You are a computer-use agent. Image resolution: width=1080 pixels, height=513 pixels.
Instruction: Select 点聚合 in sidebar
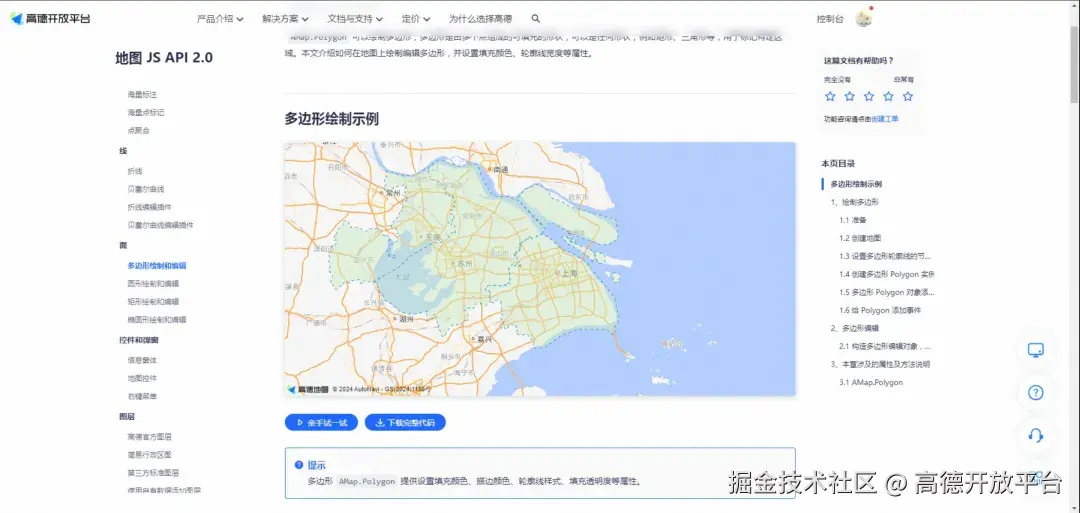click(x=138, y=130)
